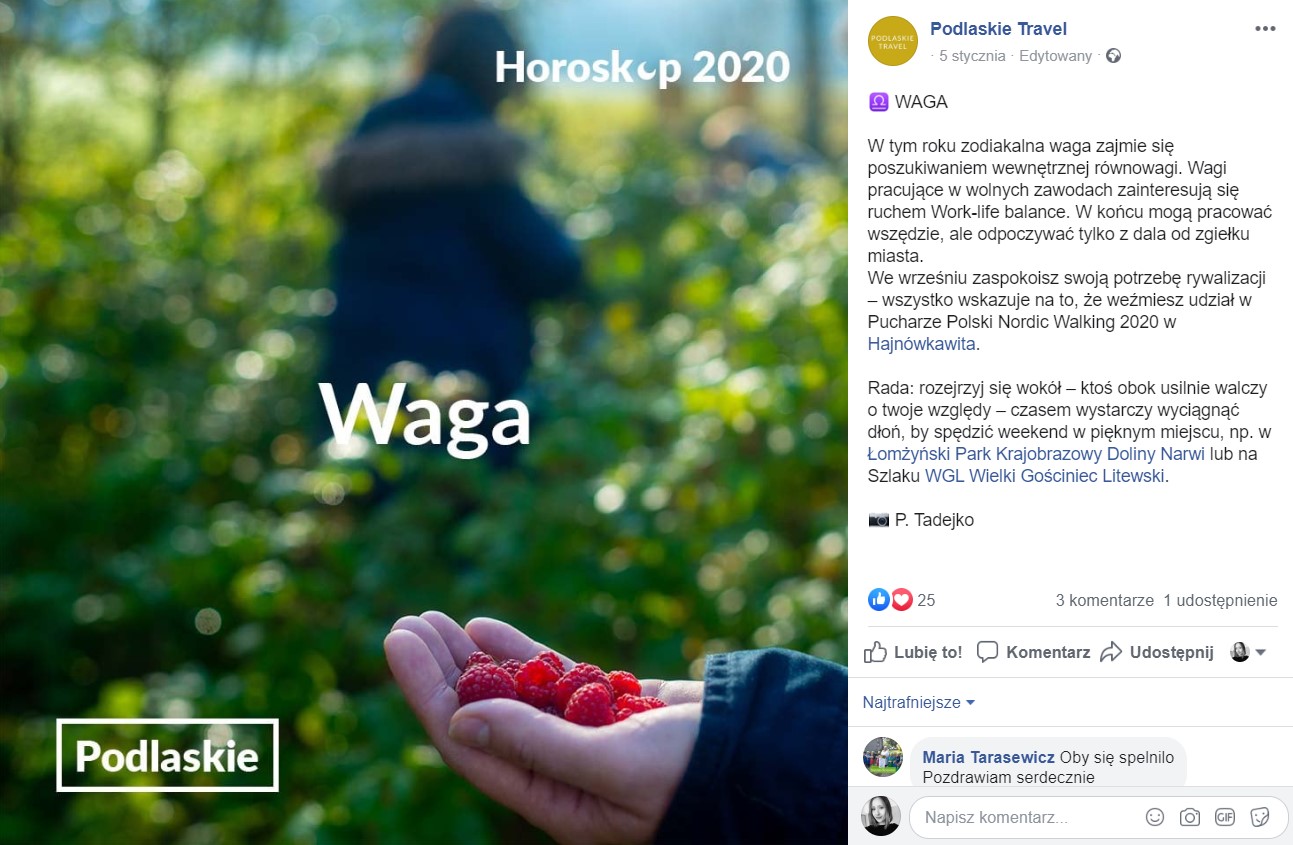The width and height of the screenshot is (1293, 845).
Task: Click the like reaction icon beside 25
Action: click(879, 600)
